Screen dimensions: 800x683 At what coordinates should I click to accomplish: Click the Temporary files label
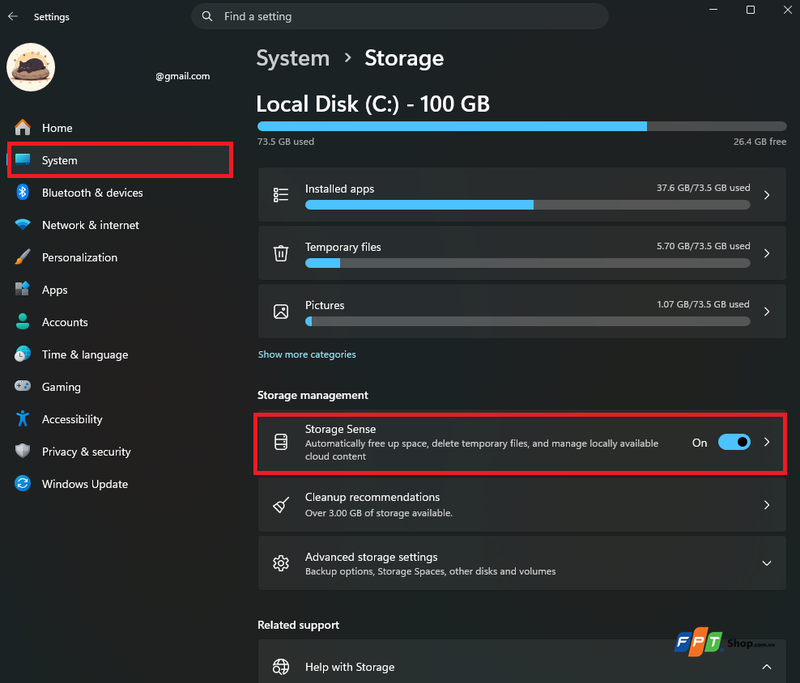(x=343, y=247)
